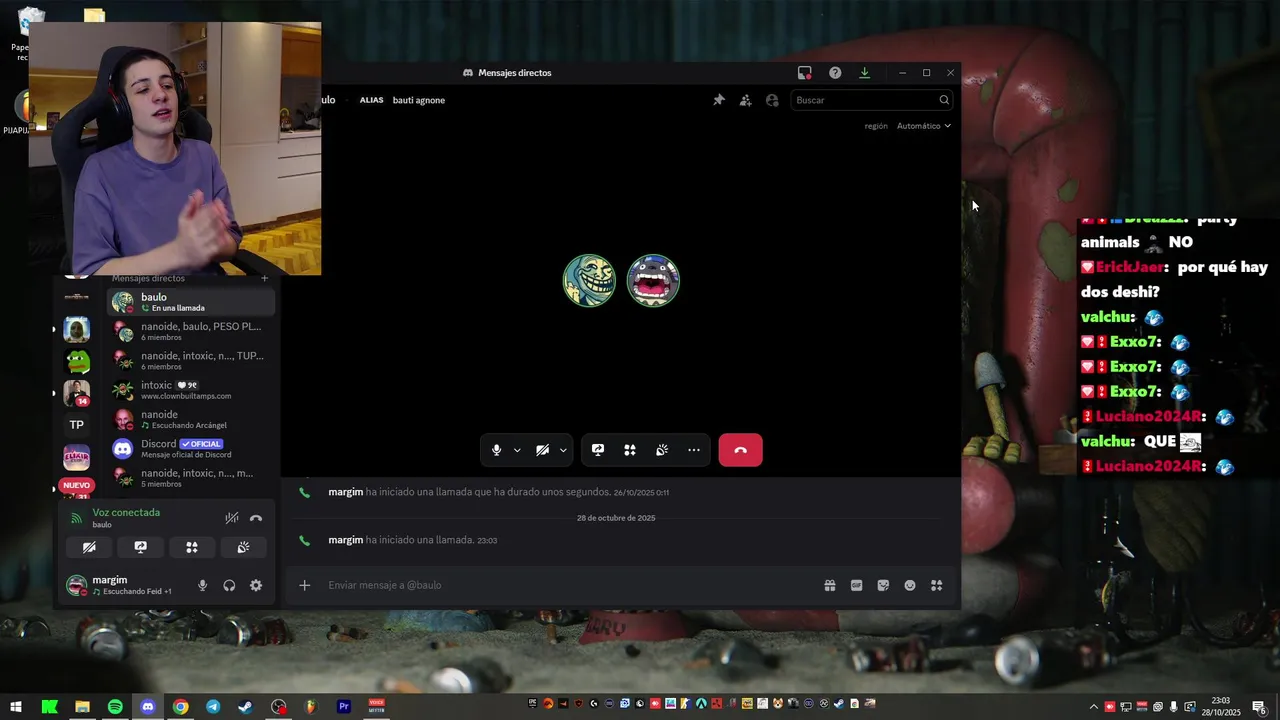Add friends to DM icon

pos(745,100)
